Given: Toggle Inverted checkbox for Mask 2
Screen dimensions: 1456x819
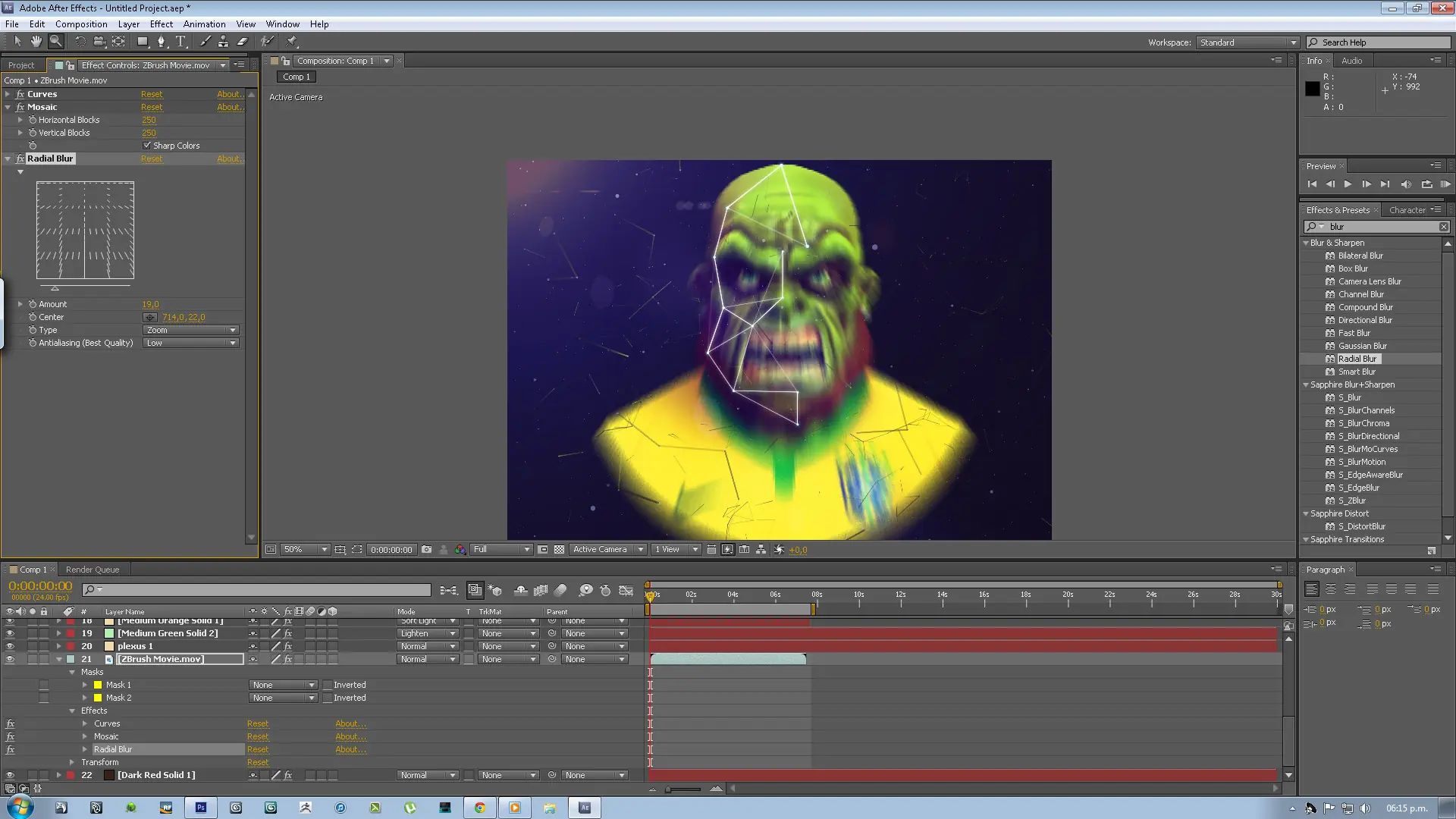Looking at the screenshot, I should (x=328, y=698).
